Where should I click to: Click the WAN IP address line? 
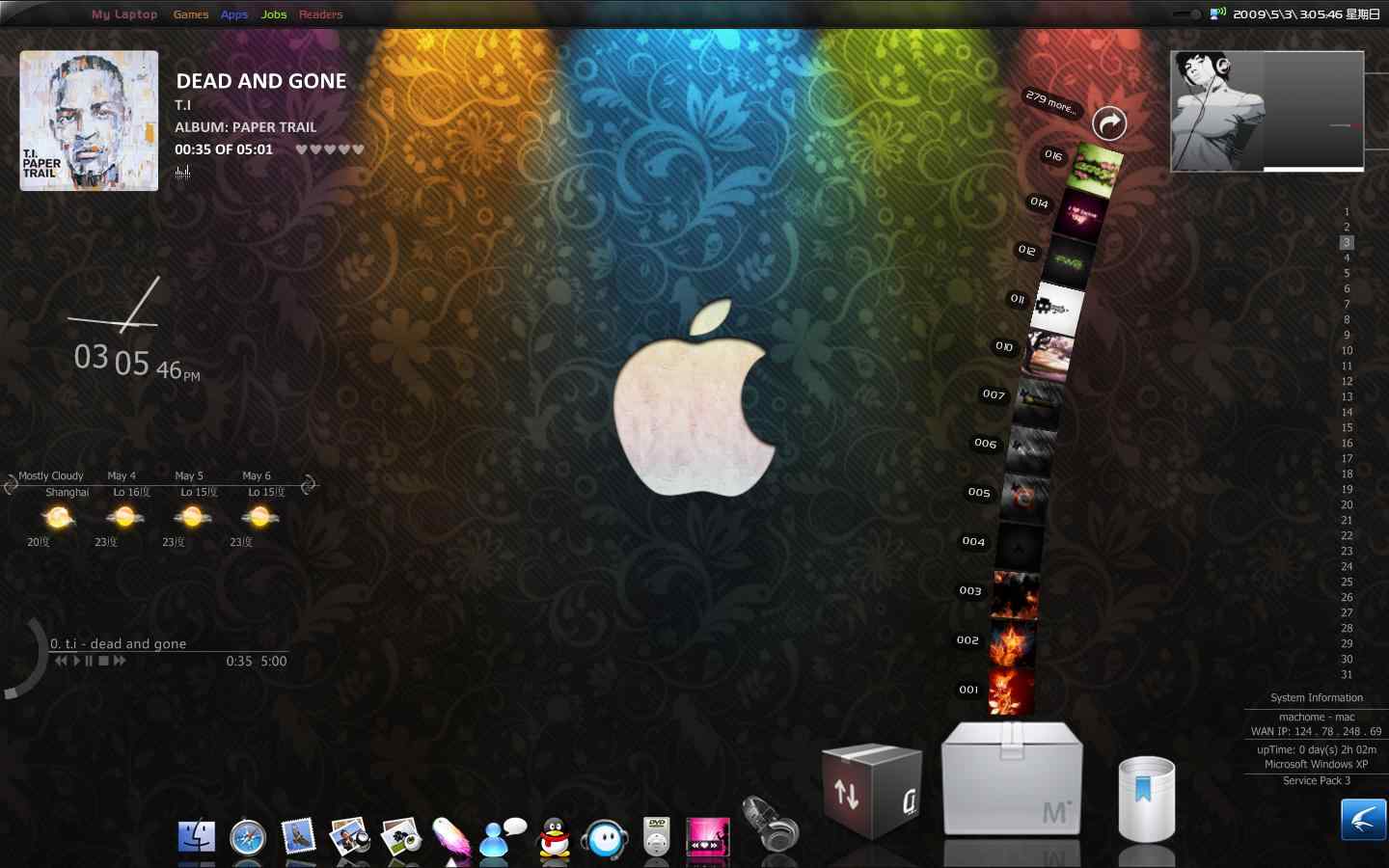pos(1316,731)
